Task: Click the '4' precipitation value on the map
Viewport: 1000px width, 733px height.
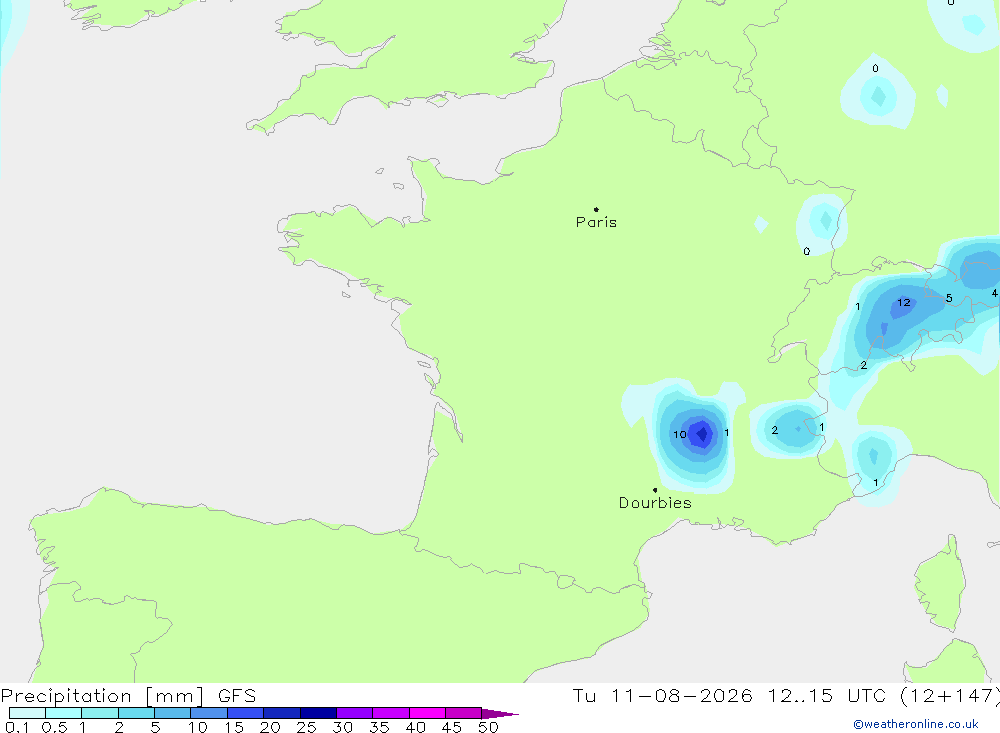Action: (994, 293)
